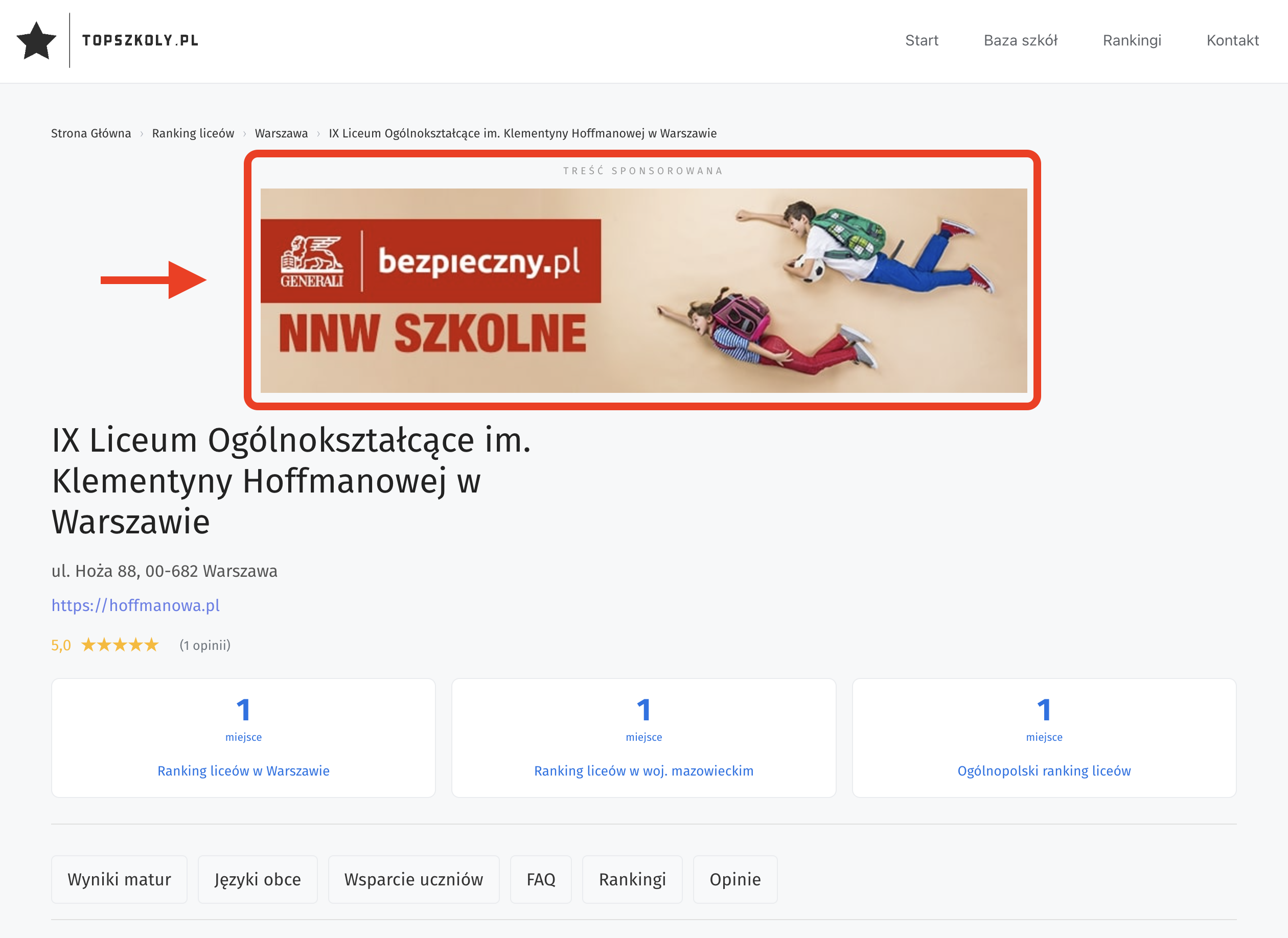Switch to Wsparcie uczniów tab
Screen dimensions: 1288x938
coord(413,879)
